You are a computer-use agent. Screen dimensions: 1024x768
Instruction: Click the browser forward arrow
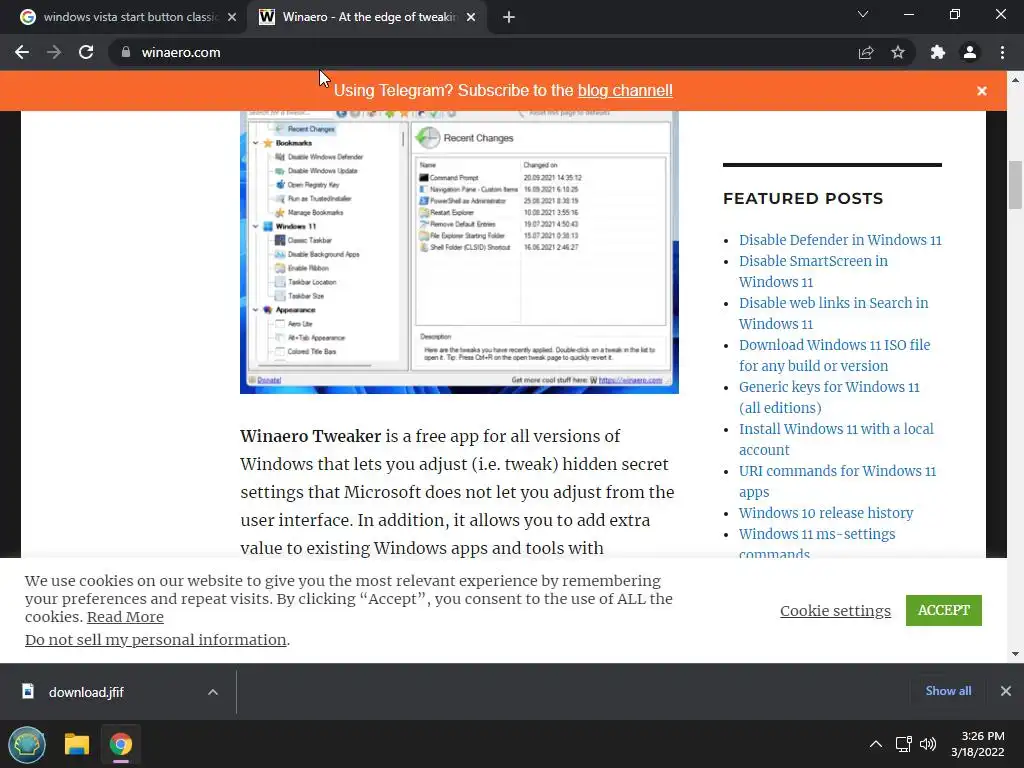point(54,52)
